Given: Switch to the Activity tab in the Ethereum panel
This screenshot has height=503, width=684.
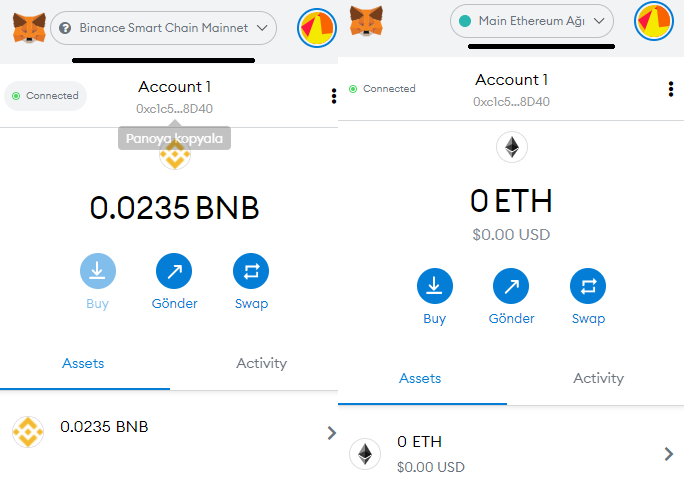Looking at the screenshot, I should coord(598,378).
